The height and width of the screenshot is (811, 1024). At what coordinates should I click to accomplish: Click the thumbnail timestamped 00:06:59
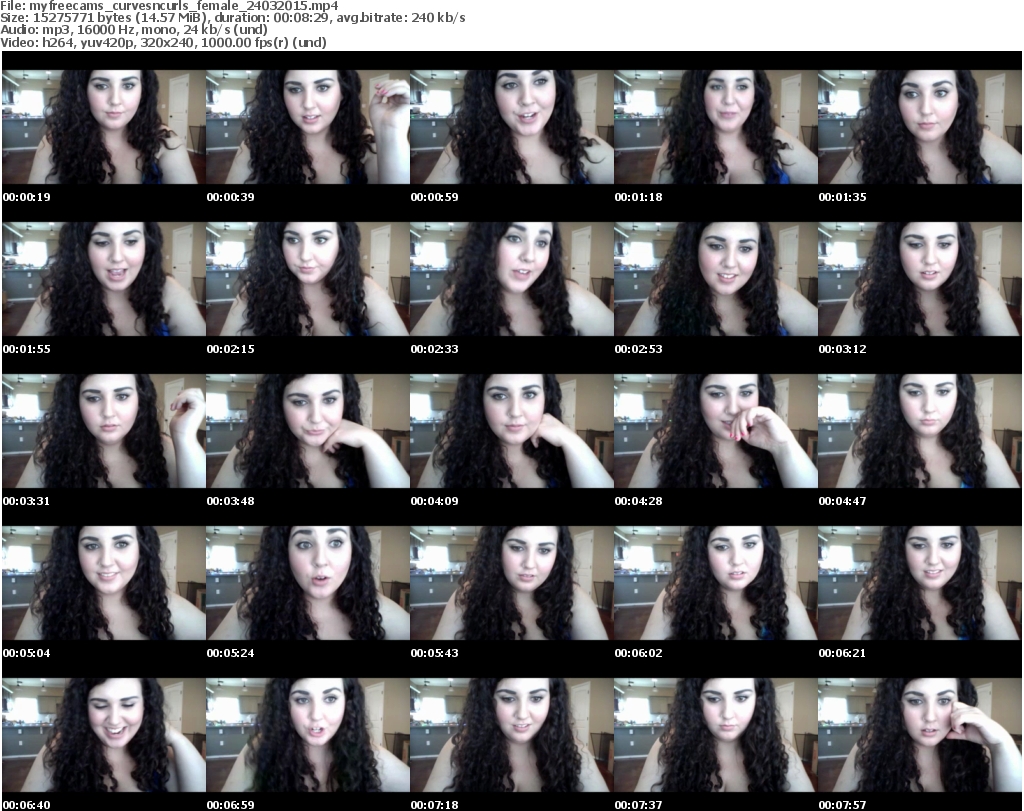(x=308, y=735)
